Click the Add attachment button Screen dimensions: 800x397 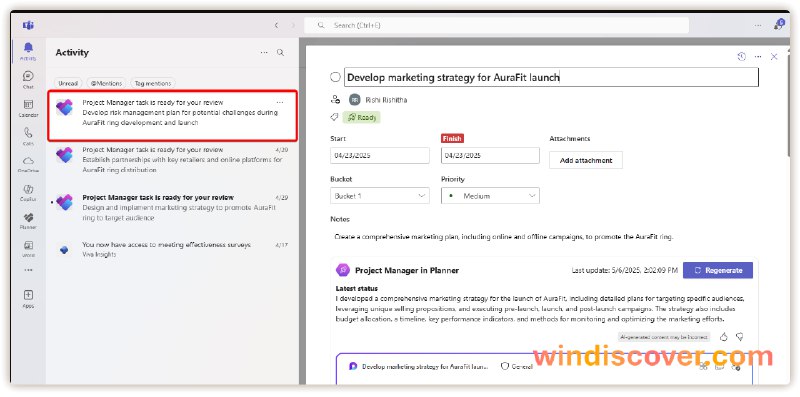coord(586,160)
